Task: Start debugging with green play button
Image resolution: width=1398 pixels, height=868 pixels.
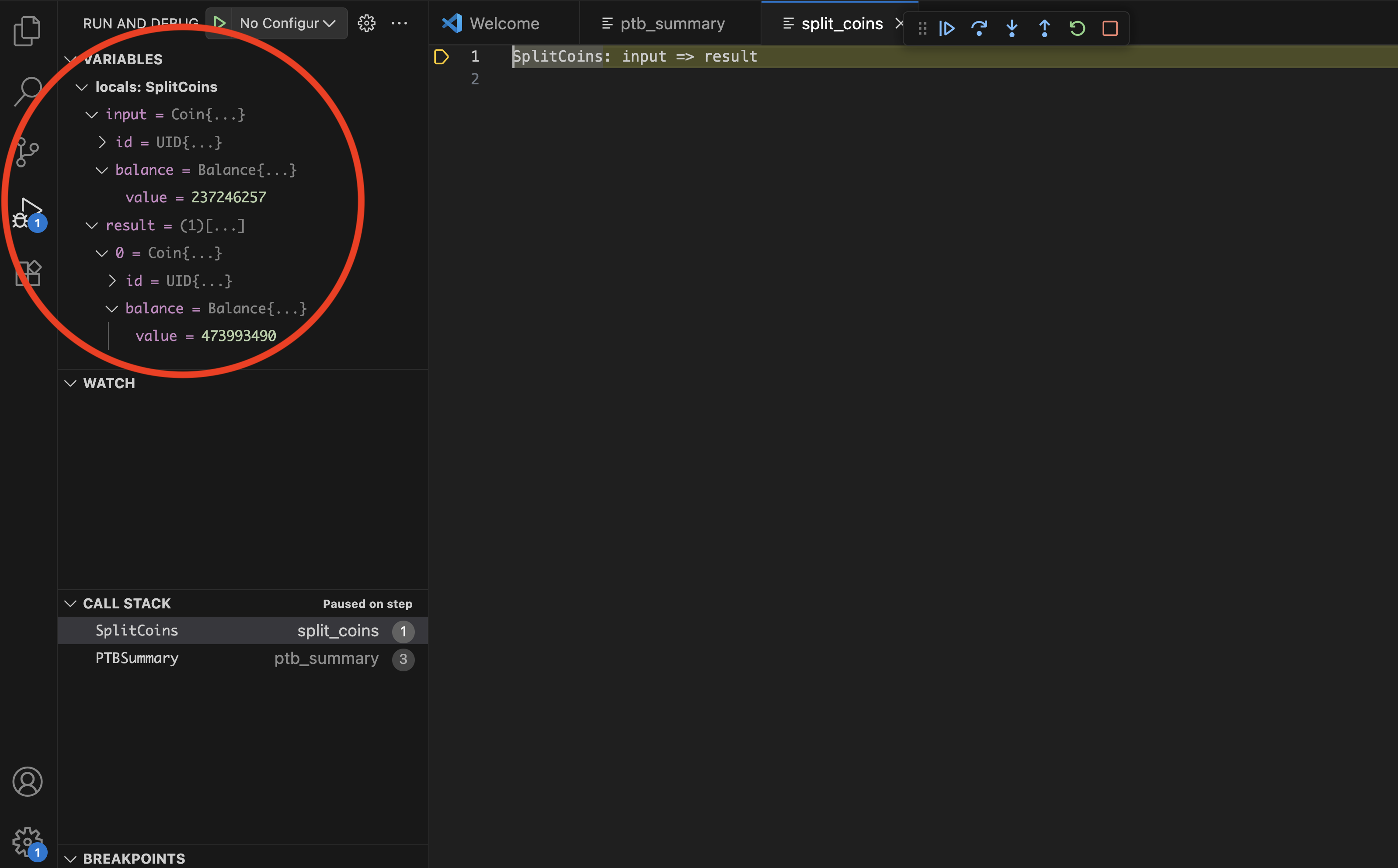Action: [x=219, y=23]
